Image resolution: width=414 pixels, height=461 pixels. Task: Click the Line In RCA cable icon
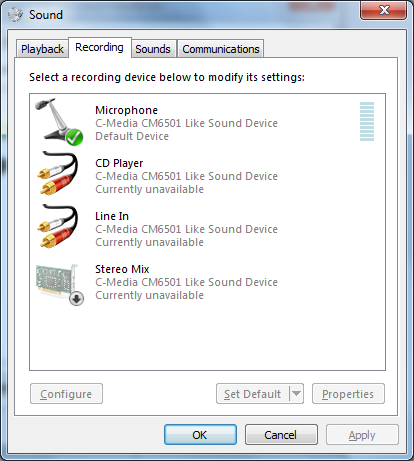pyautogui.click(x=58, y=226)
